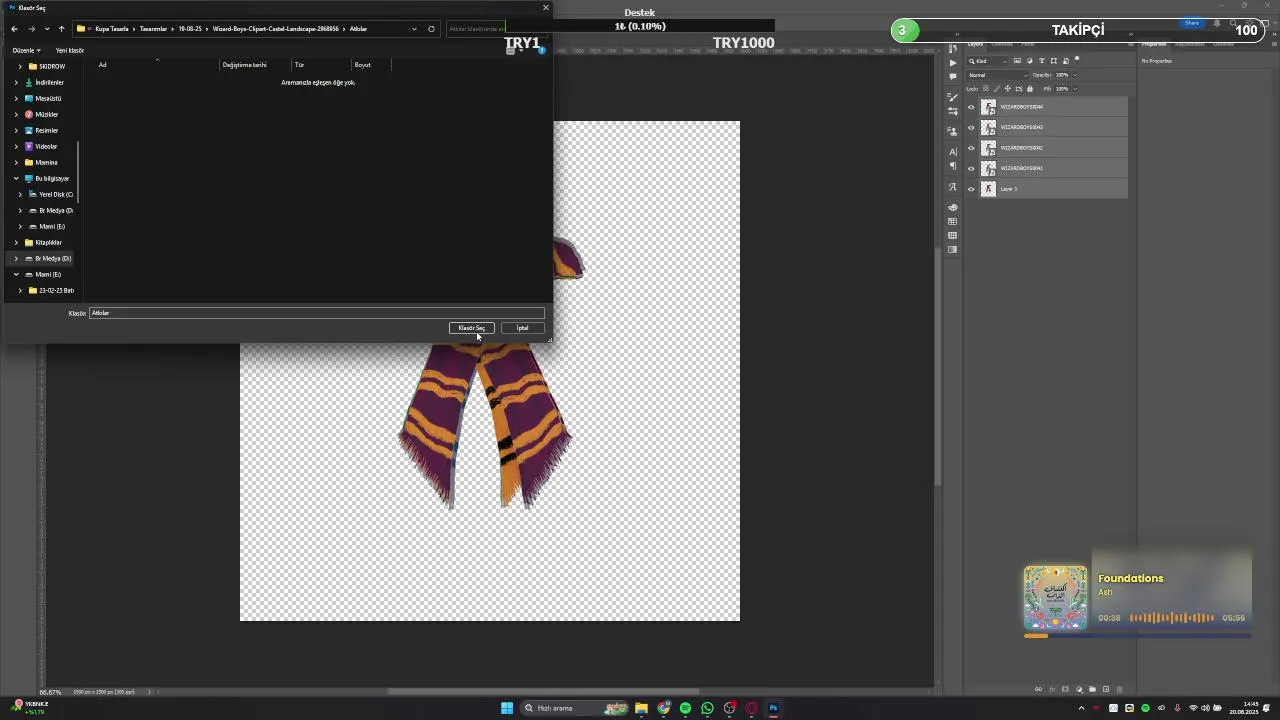Toggle Layer 1 visibility eye
Viewport: 1280px width, 720px height.
(x=971, y=189)
